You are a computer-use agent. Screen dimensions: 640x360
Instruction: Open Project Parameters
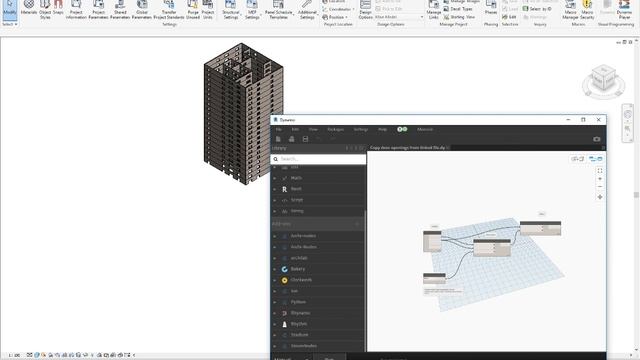[x=98, y=9]
